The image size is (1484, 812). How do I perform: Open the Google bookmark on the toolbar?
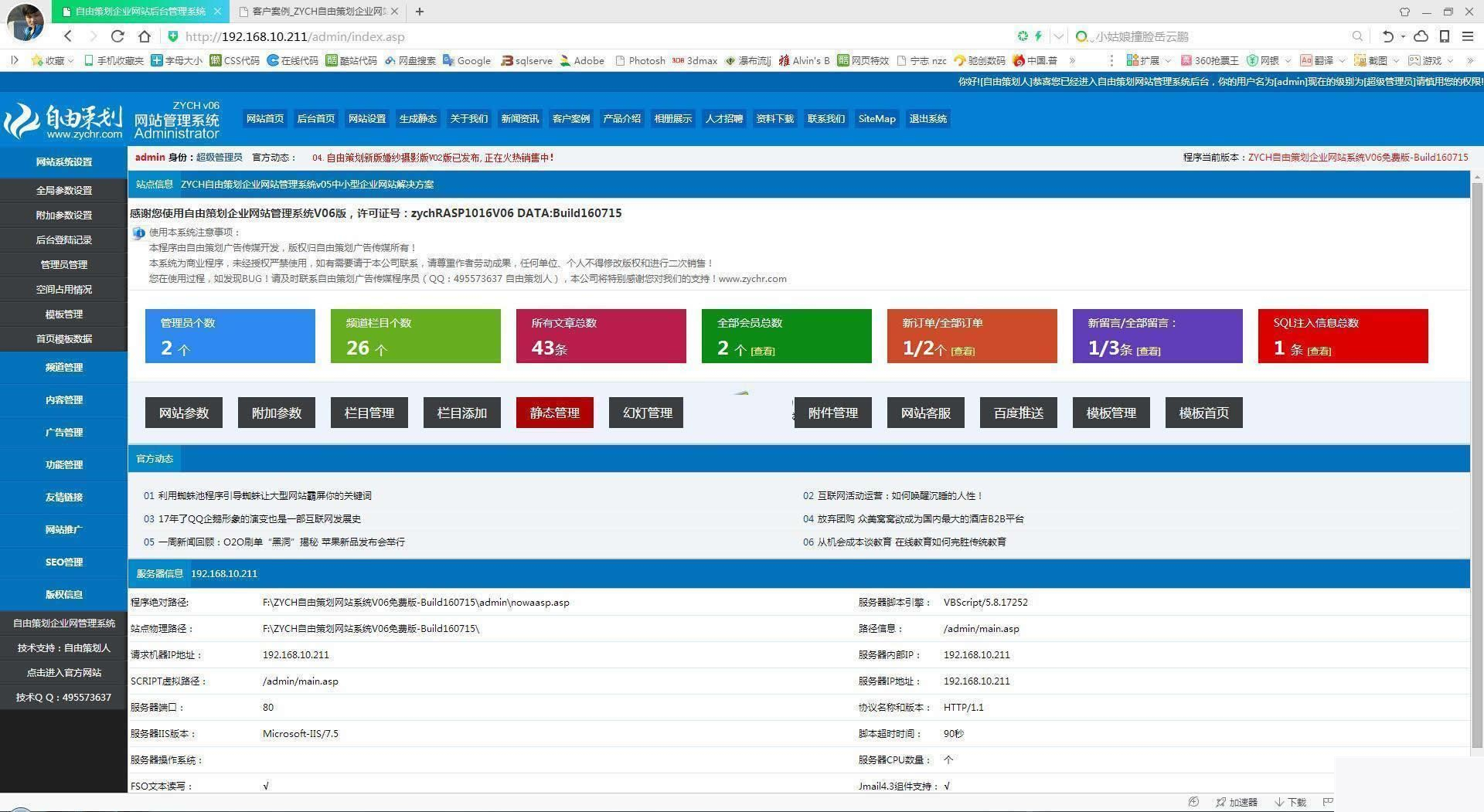[467, 60]
